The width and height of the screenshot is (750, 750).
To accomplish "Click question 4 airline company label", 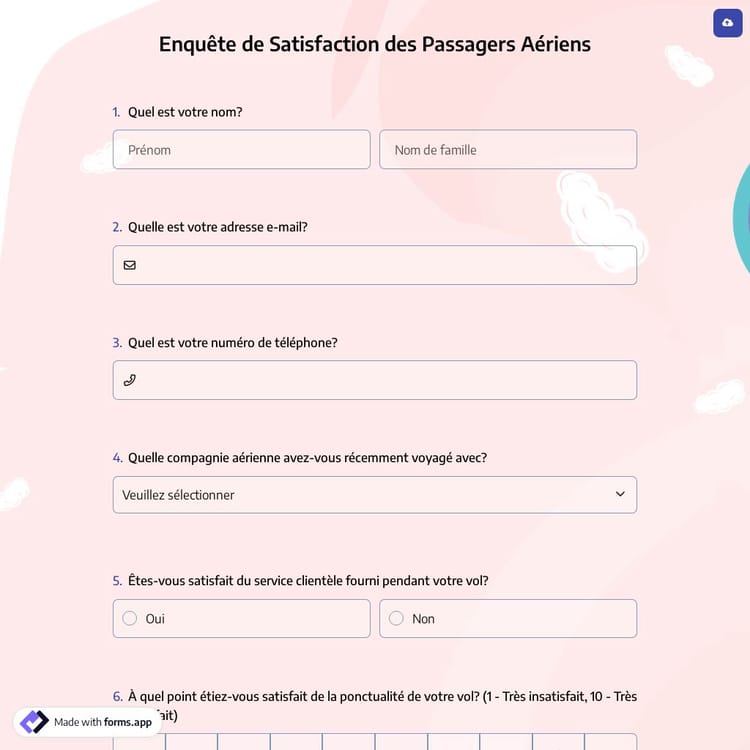I will click(307, 458).
